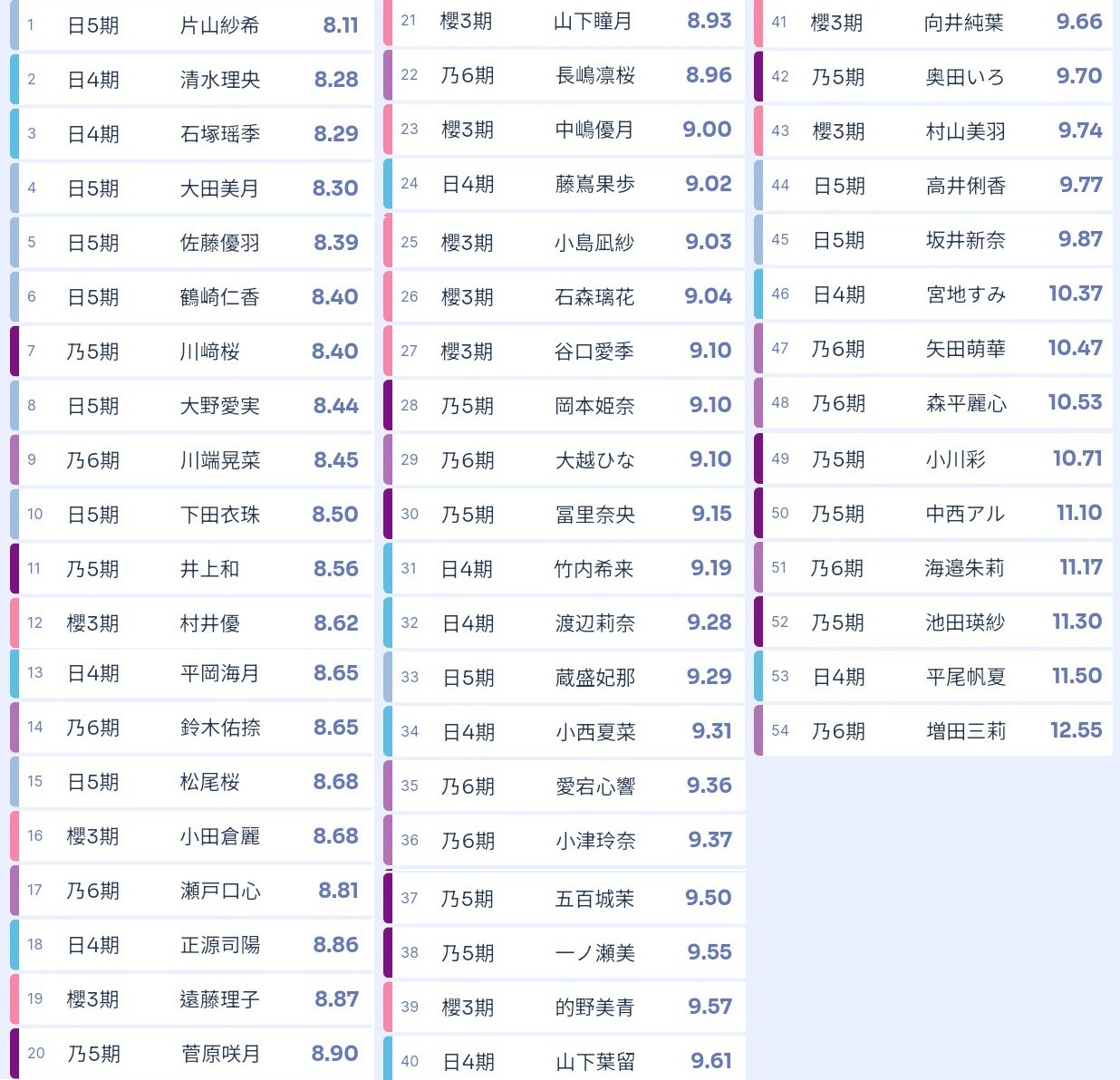1120x1080 pixels.
Task: Select the name 渡辺莉奈
Action: tap(594, 623)
